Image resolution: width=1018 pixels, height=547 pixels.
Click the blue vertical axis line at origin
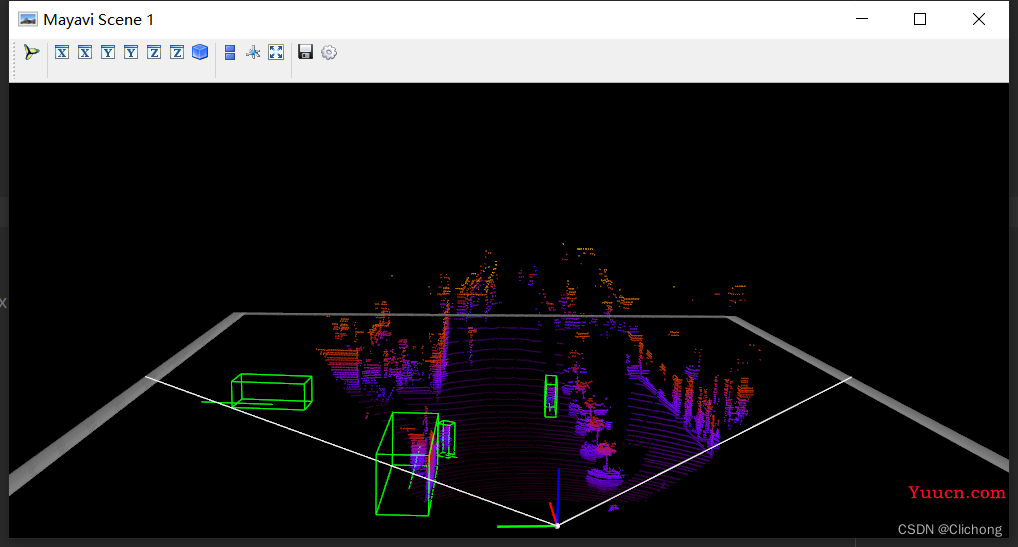(x=558, y=496)
